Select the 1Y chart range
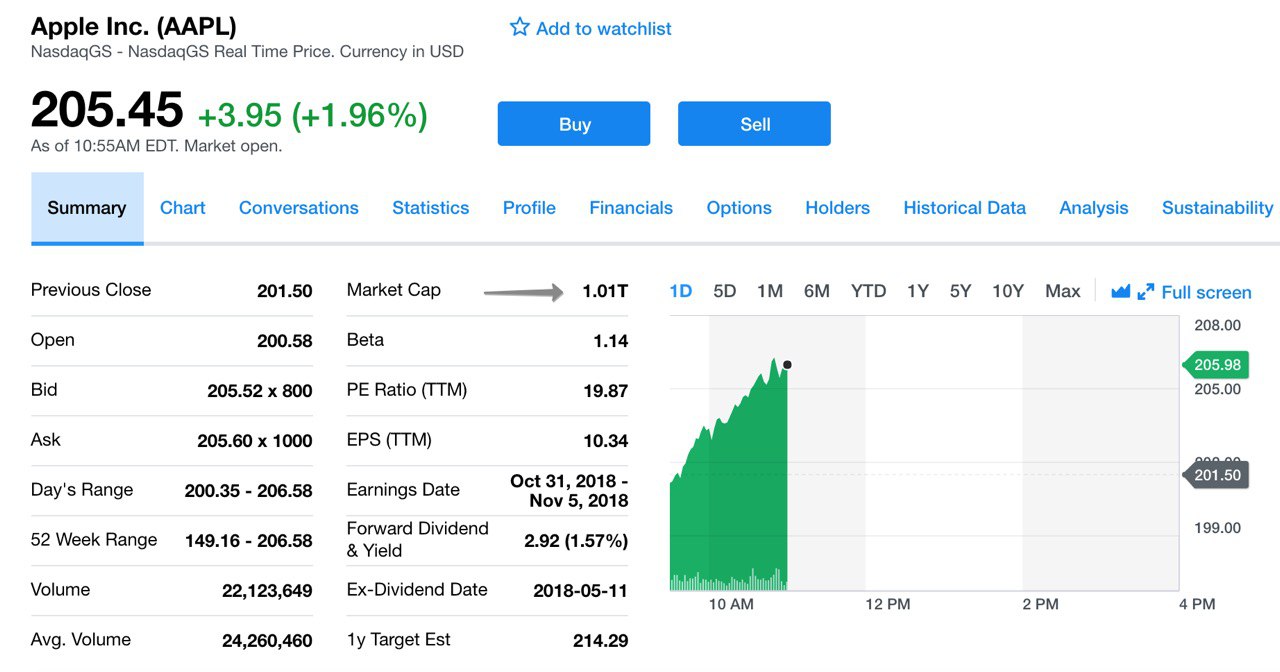The height and width of the screenshot is (672, 1280). (918, 291)
